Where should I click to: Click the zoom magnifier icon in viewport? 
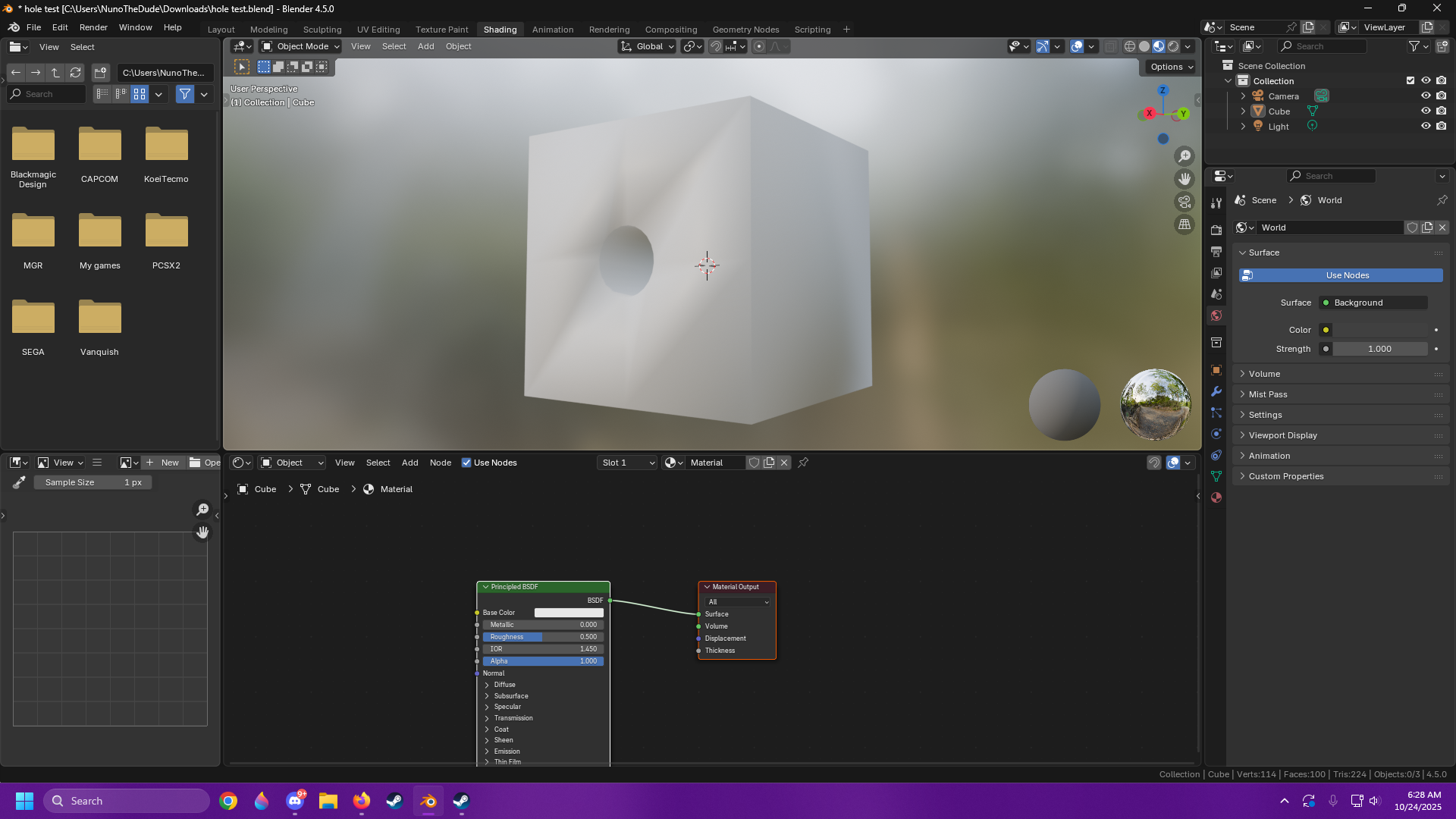point(1185,156)
